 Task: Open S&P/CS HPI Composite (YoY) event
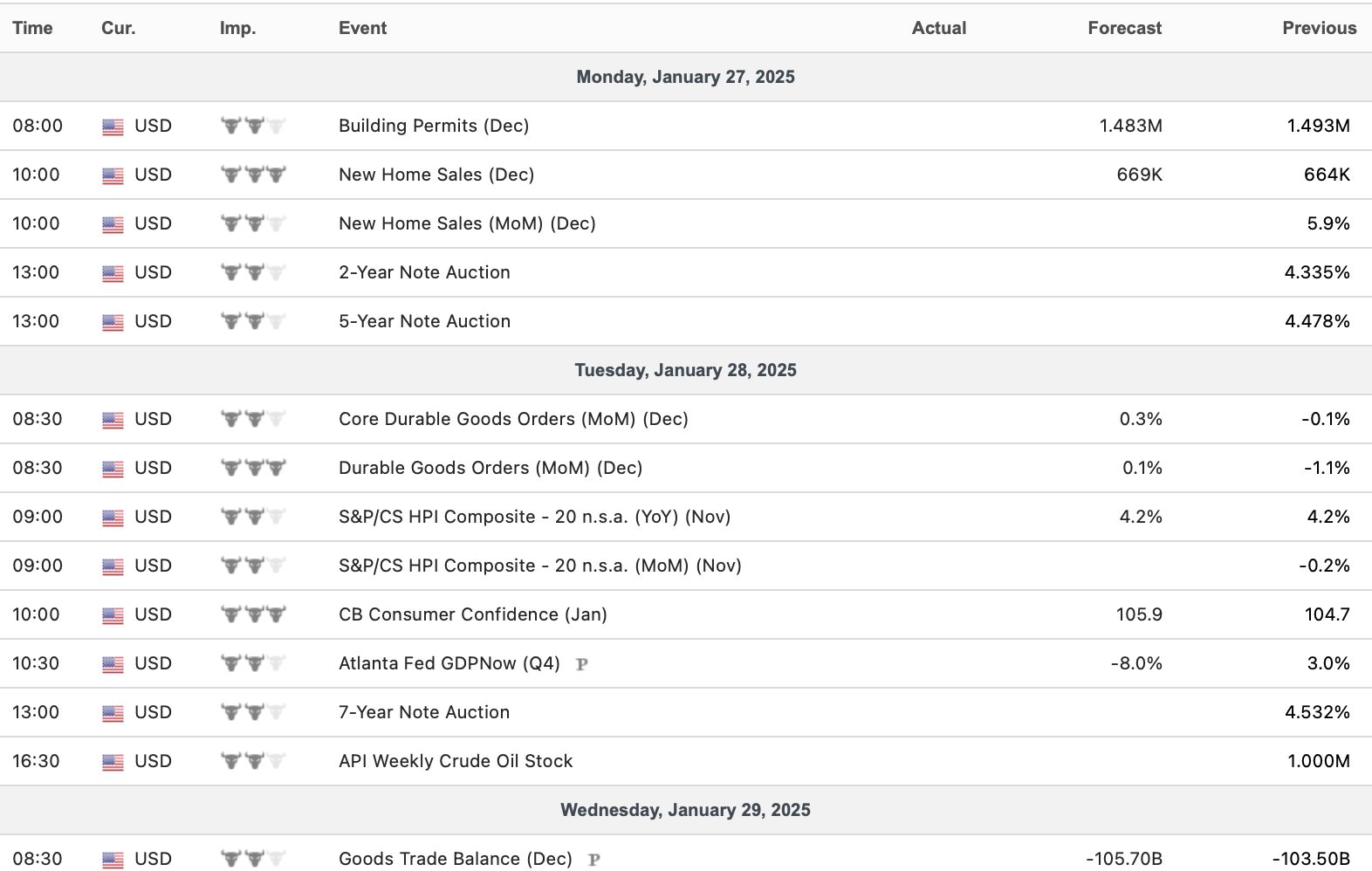[x=534, y=517]
